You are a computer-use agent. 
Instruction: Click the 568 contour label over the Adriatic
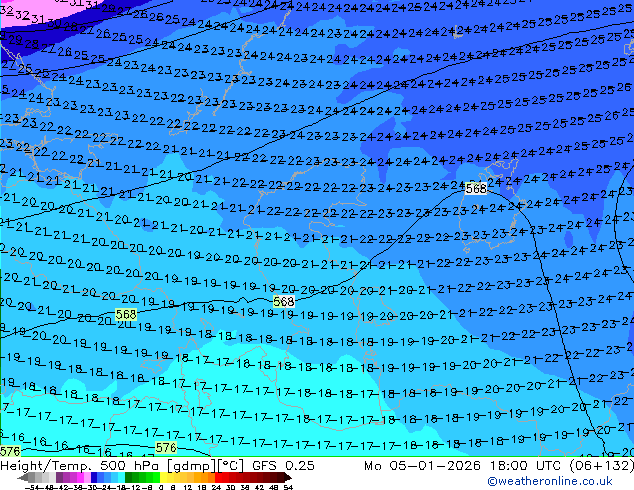click(x=284, y=302)
